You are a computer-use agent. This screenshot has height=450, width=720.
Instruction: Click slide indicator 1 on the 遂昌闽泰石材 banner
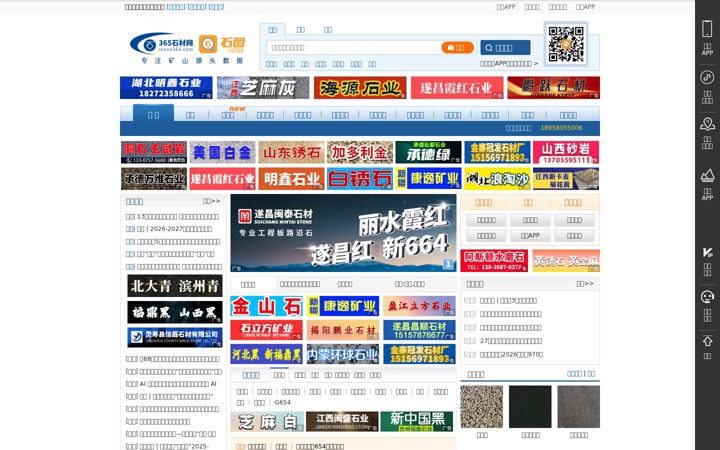(448, 264)
